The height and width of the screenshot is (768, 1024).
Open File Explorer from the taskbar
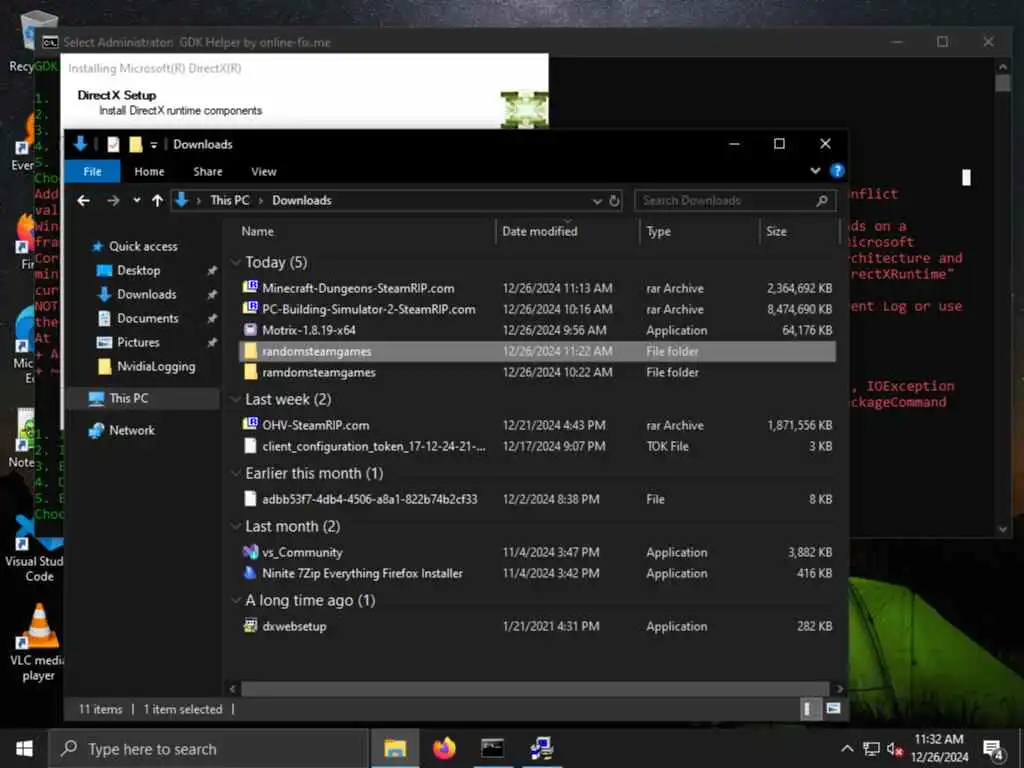click(395, 748)
